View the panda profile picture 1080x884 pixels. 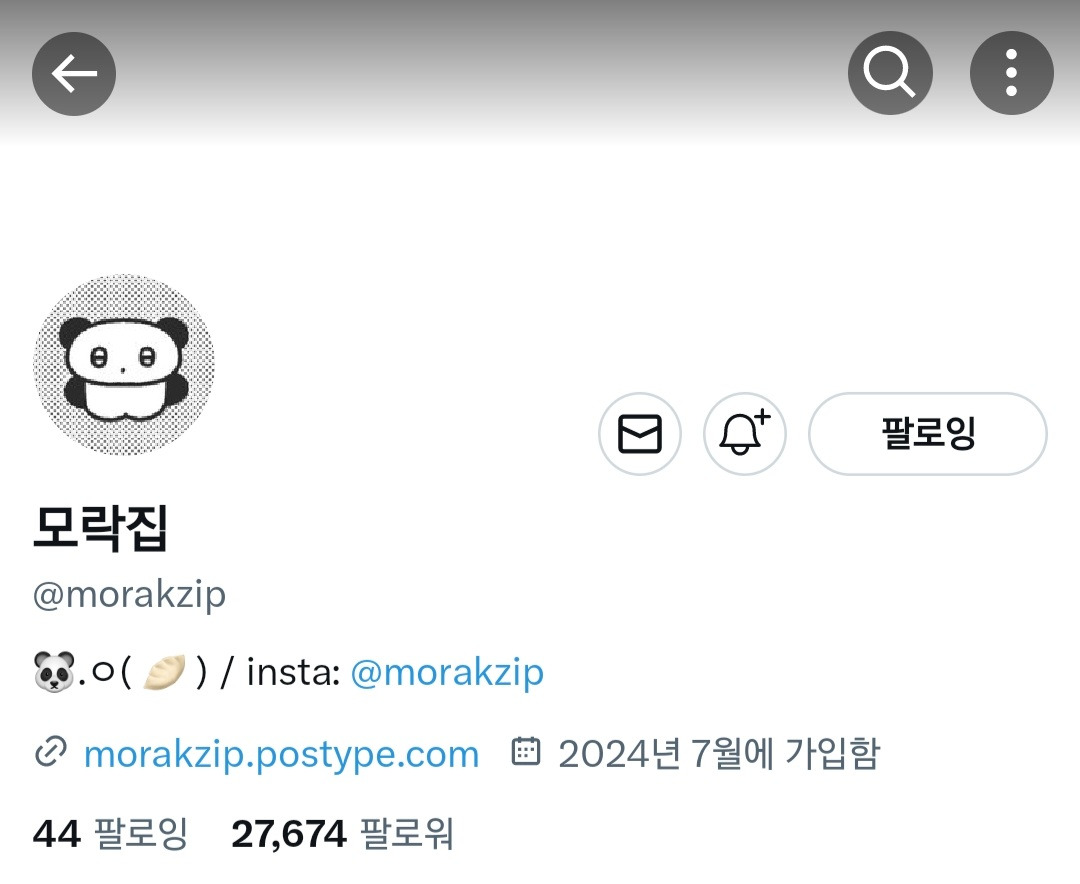[x=124, y=364]
